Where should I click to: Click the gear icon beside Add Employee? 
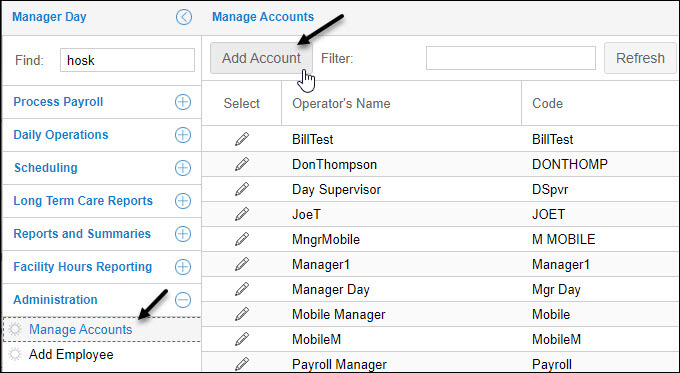tap(15, 354)
